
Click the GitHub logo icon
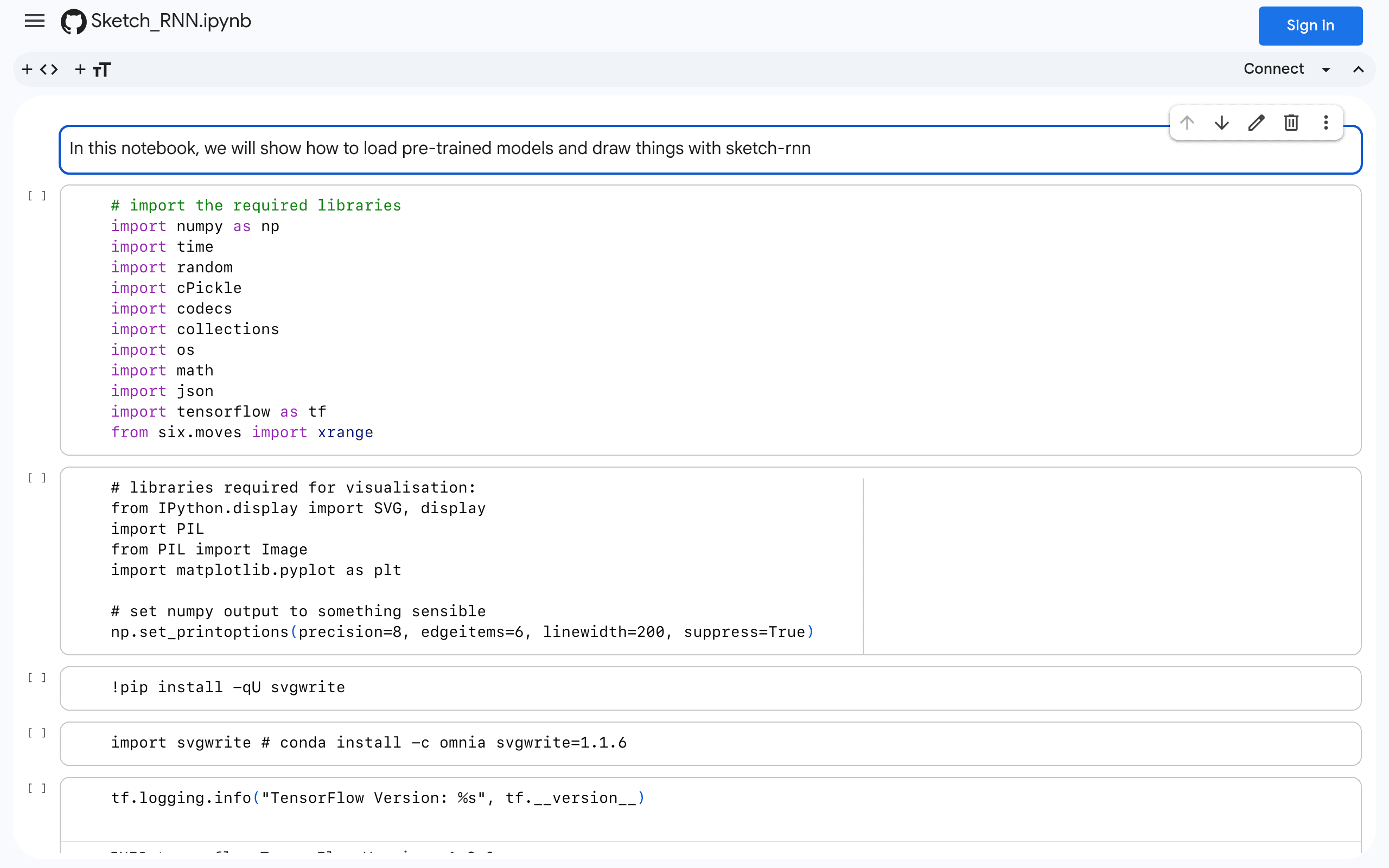click(73, 22)
